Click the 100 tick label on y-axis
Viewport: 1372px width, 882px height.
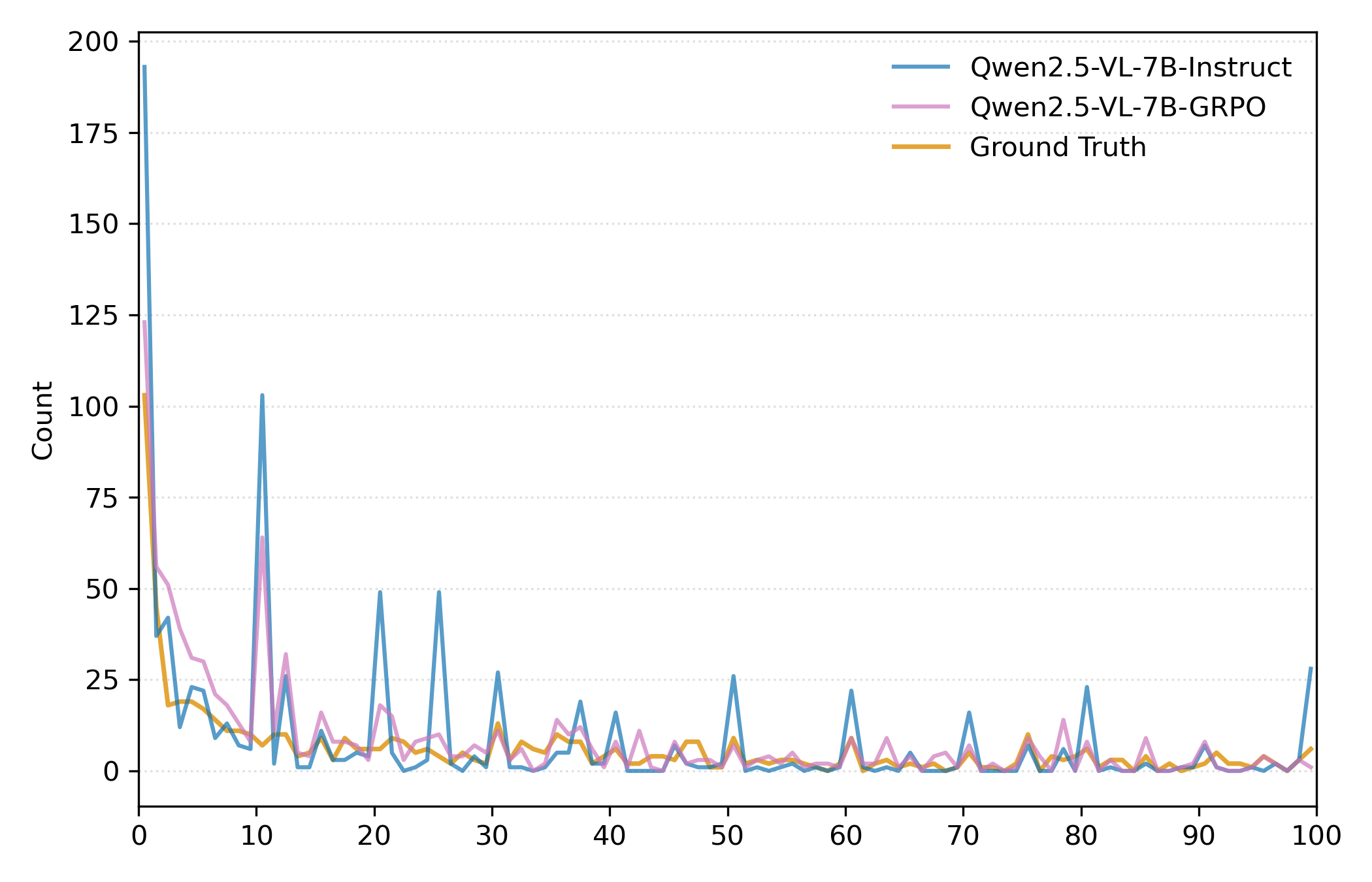click(93, 407)
